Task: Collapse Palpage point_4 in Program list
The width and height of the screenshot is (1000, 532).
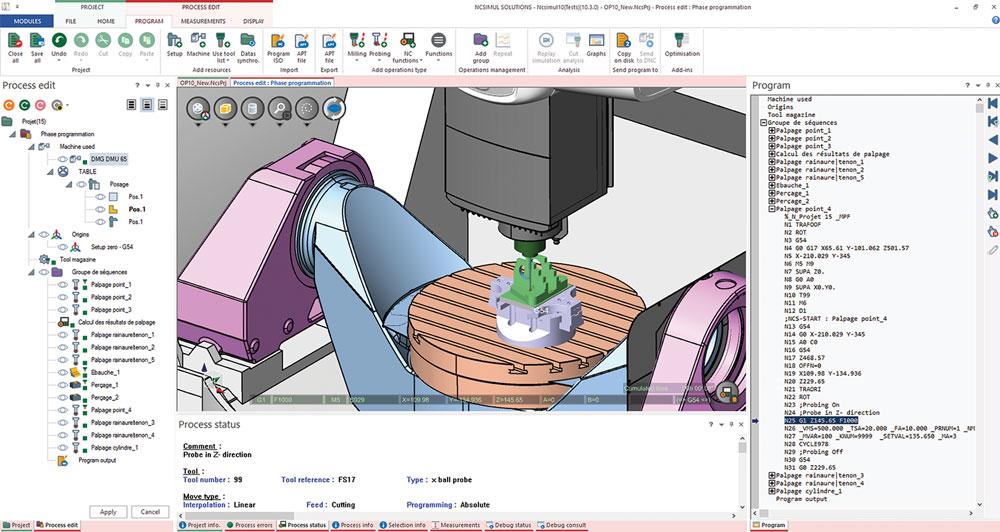Action: point(772,209)
